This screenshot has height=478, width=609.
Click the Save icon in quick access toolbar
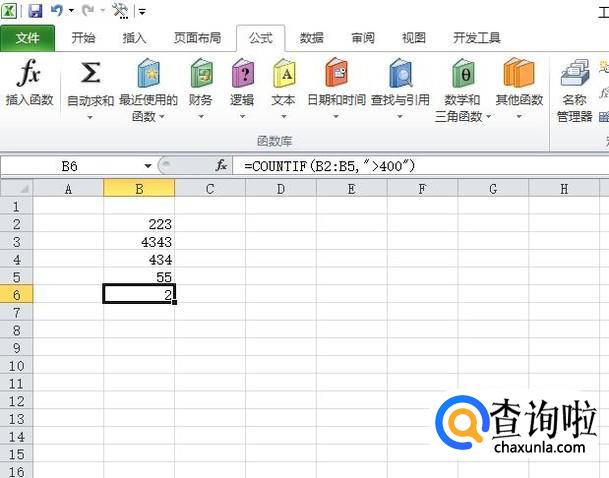click(35, 11)
